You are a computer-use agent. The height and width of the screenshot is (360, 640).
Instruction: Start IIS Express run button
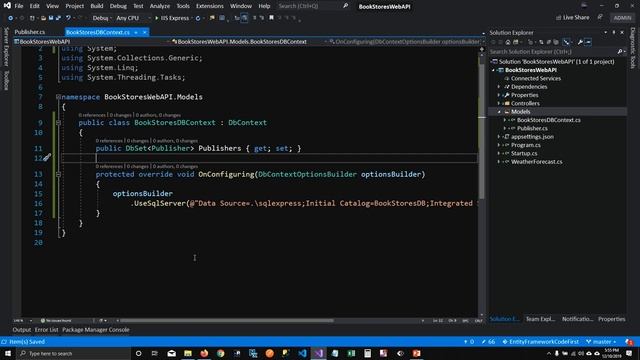(x=172, y=18)
